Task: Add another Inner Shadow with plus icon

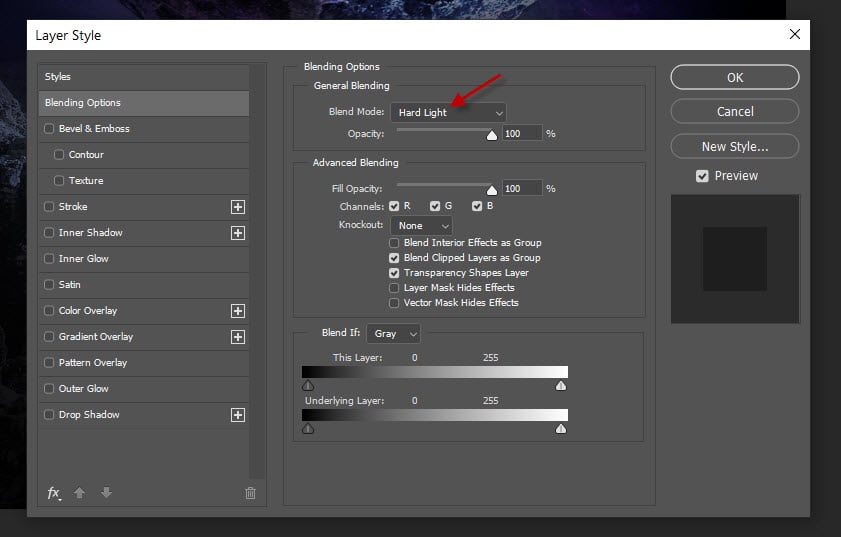Action: (x=238, y=233)
